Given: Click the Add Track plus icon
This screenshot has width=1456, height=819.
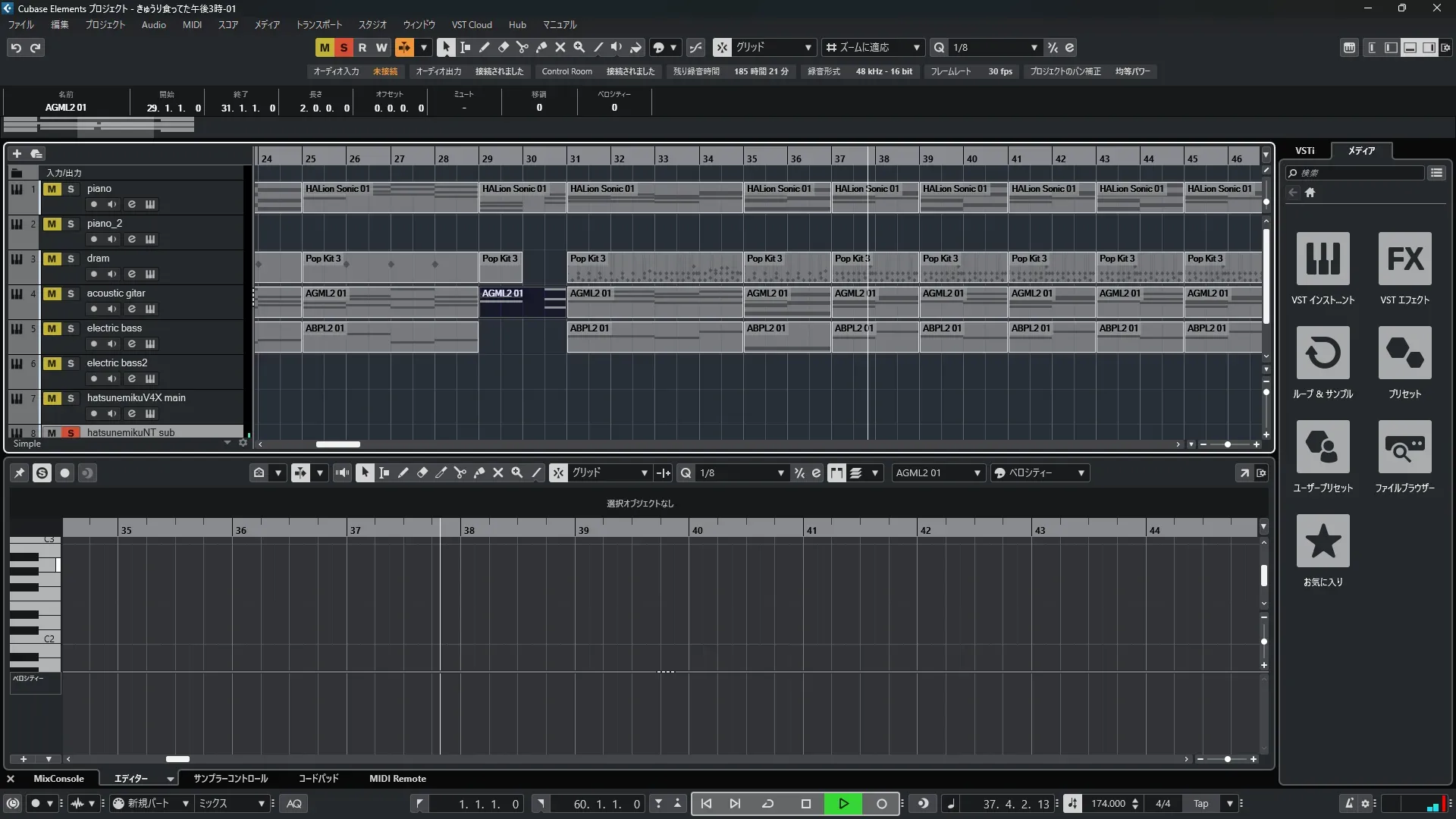Looking at the screenshot, I should [17, 153].
